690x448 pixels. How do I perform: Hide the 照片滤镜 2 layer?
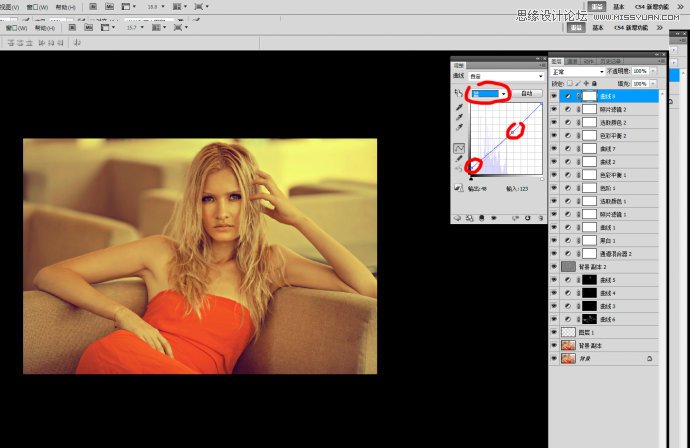pyautogui.click(x=554, y=109)
